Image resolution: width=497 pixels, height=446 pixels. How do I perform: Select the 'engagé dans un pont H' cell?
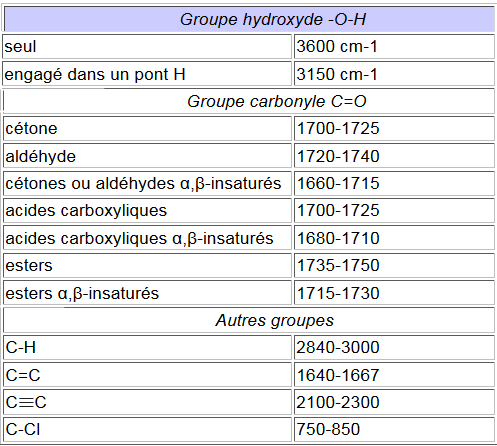coord(147,74)
